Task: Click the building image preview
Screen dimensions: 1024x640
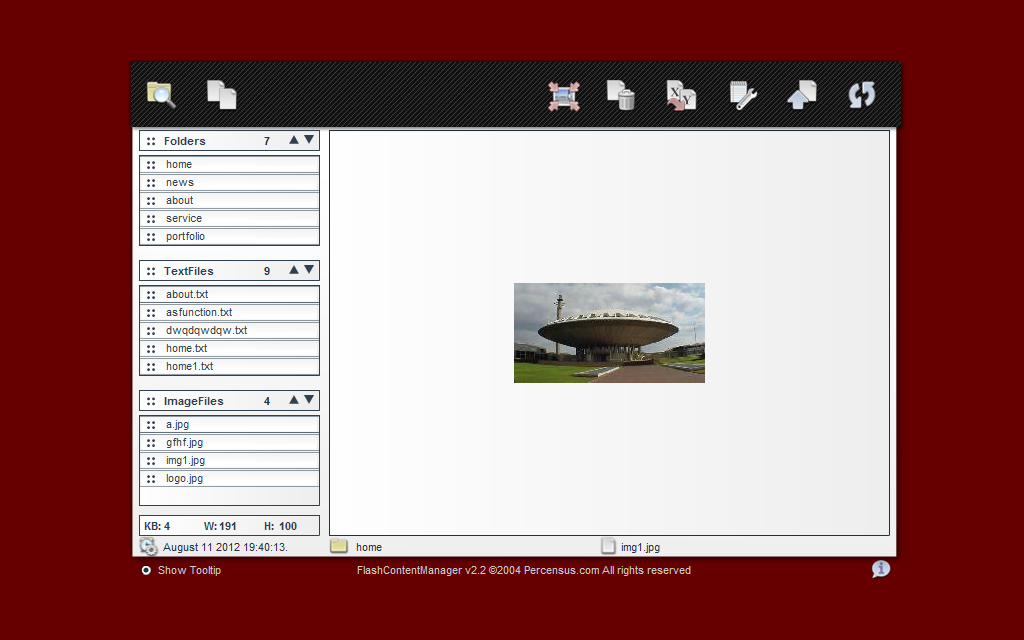Action: pyautogui.click(x=609, y=333)
